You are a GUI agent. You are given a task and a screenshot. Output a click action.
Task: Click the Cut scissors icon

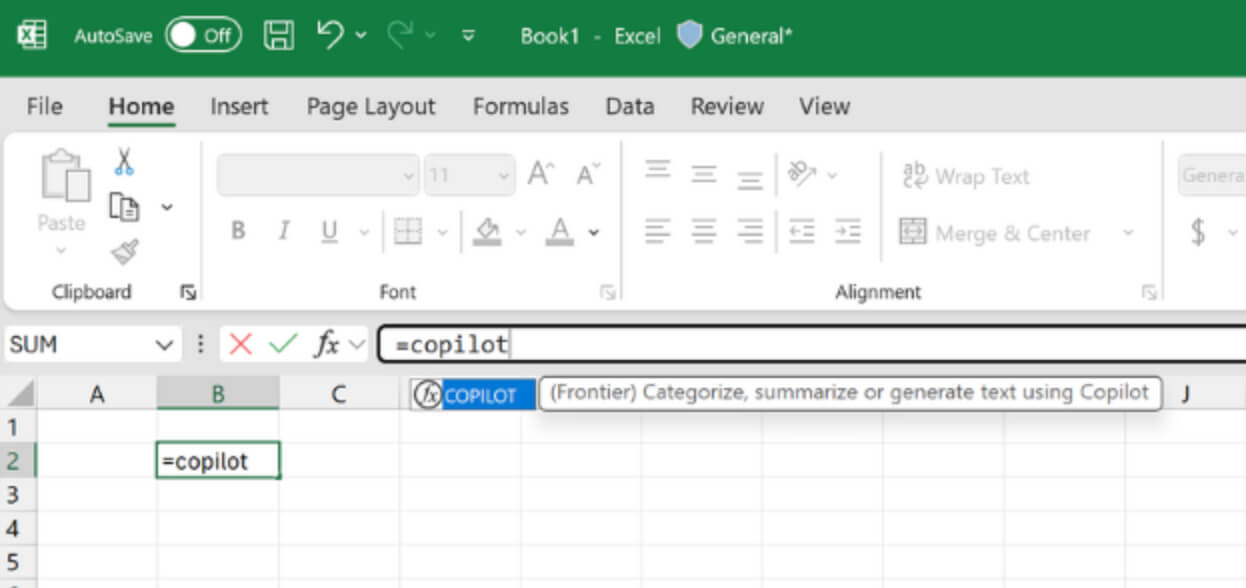[124, 162]
